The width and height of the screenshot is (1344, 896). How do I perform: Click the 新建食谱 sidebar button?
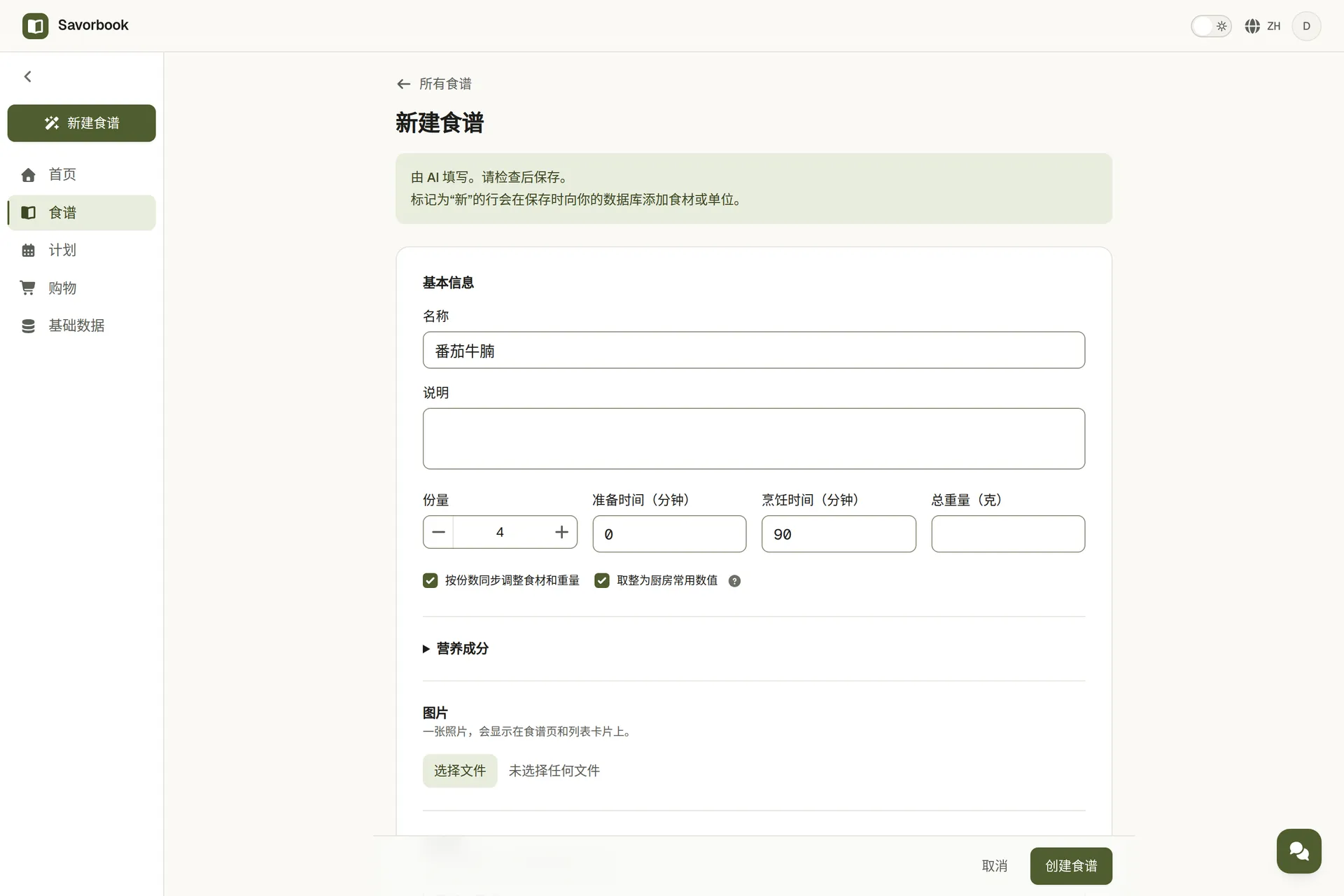point(82,123)
